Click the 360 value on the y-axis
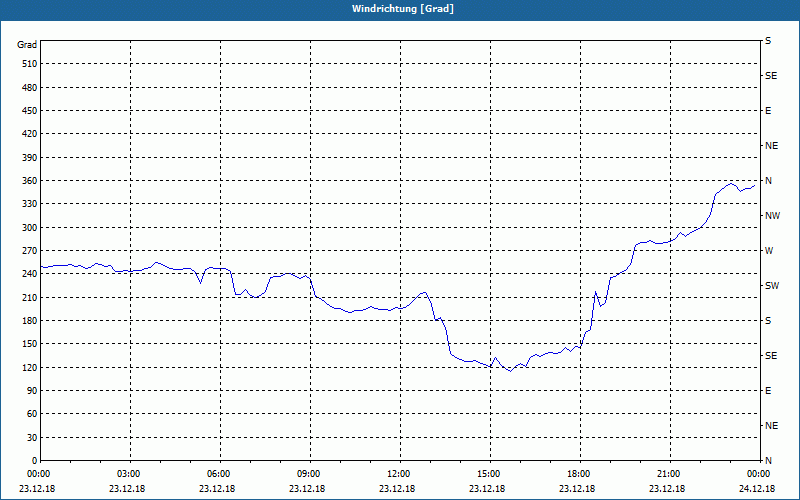 click(29, 181)
